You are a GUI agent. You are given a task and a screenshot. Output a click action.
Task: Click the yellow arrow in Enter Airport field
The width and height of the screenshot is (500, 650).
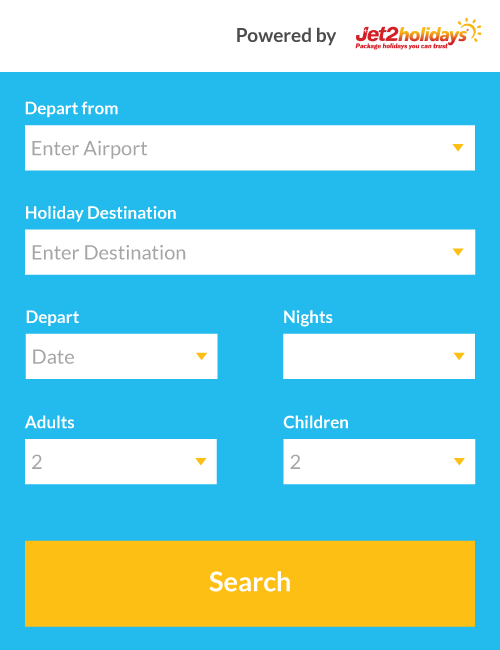[458, 148]
